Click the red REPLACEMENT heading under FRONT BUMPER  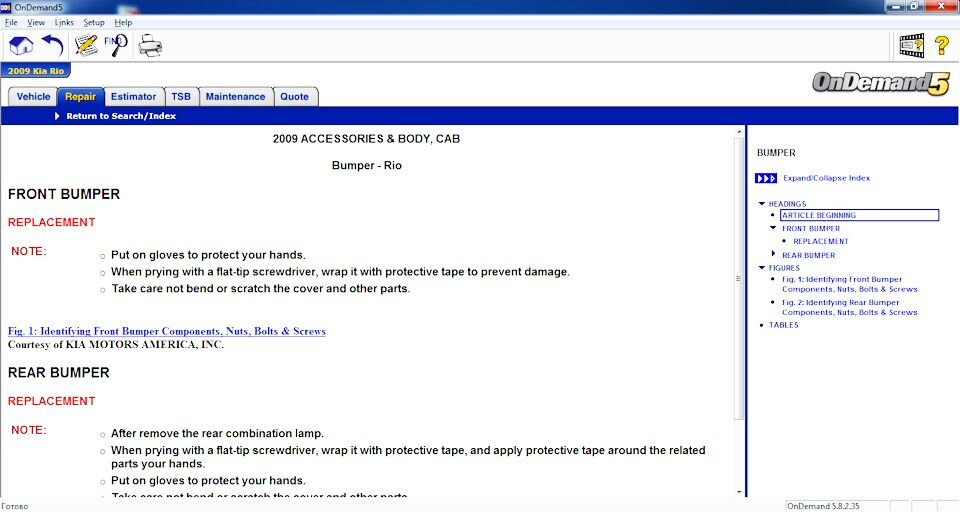pyautogui.click(x=51, y=222)
